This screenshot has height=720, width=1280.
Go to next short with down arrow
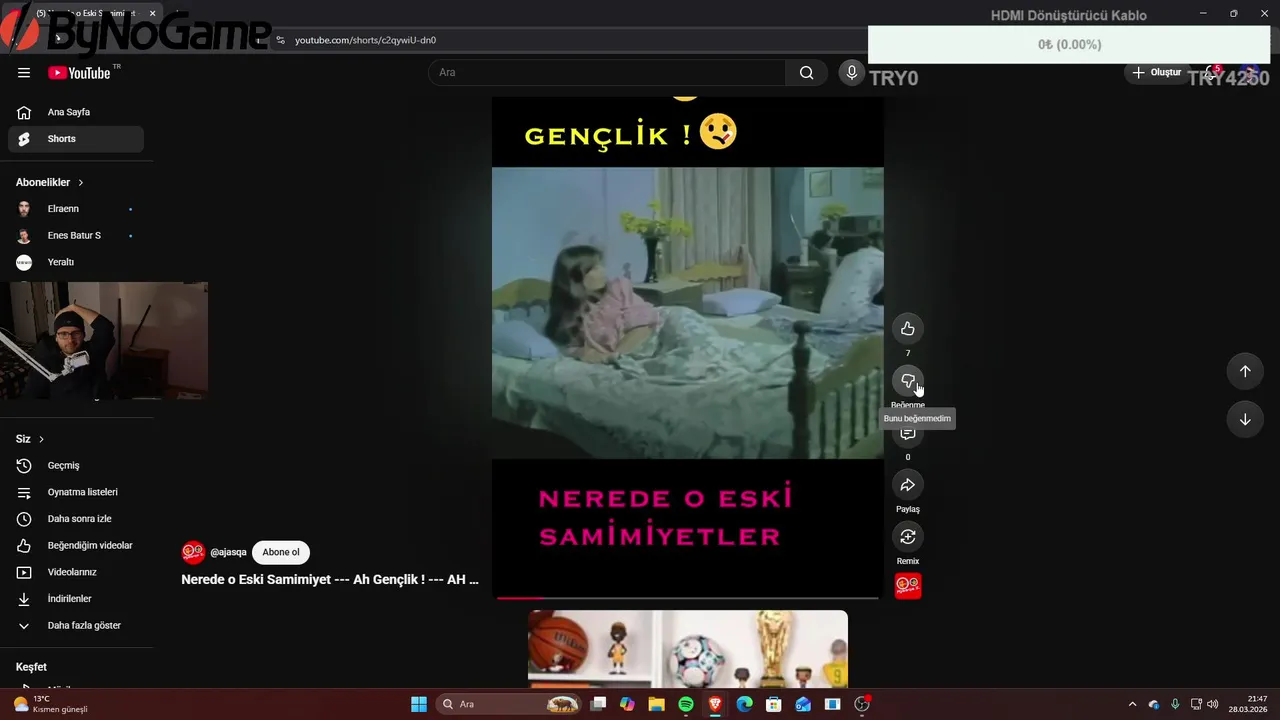[1245, 419]
